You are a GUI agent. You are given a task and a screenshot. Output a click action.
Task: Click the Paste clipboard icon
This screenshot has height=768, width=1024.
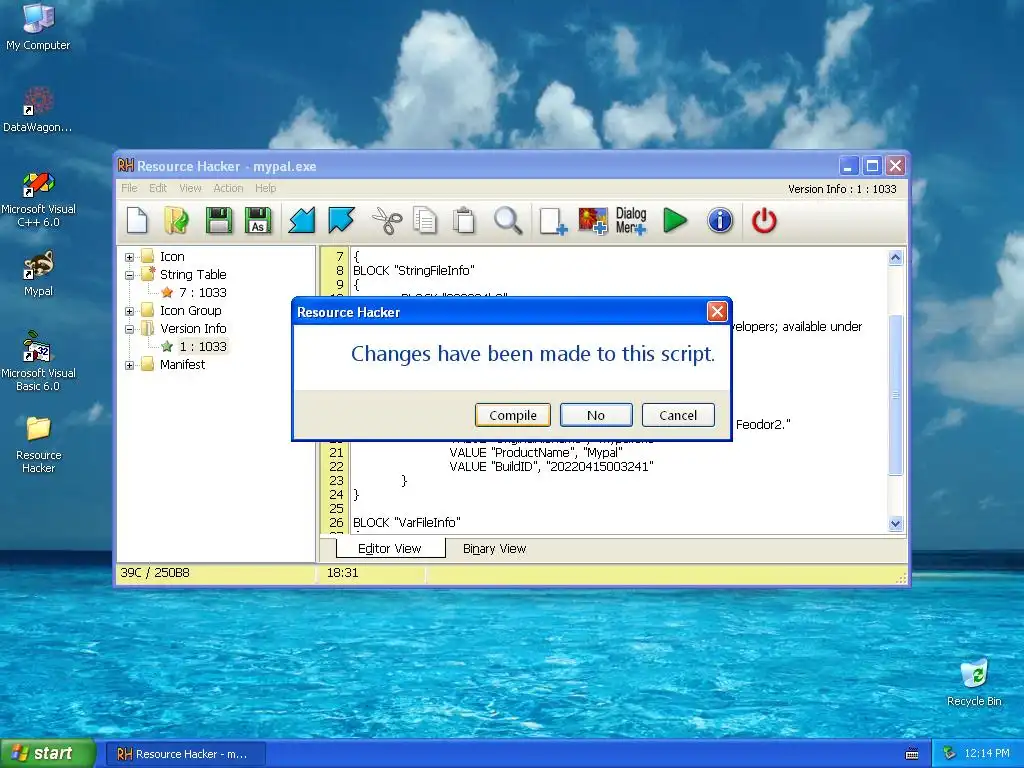pyautogui.click(x=464, y=221)
